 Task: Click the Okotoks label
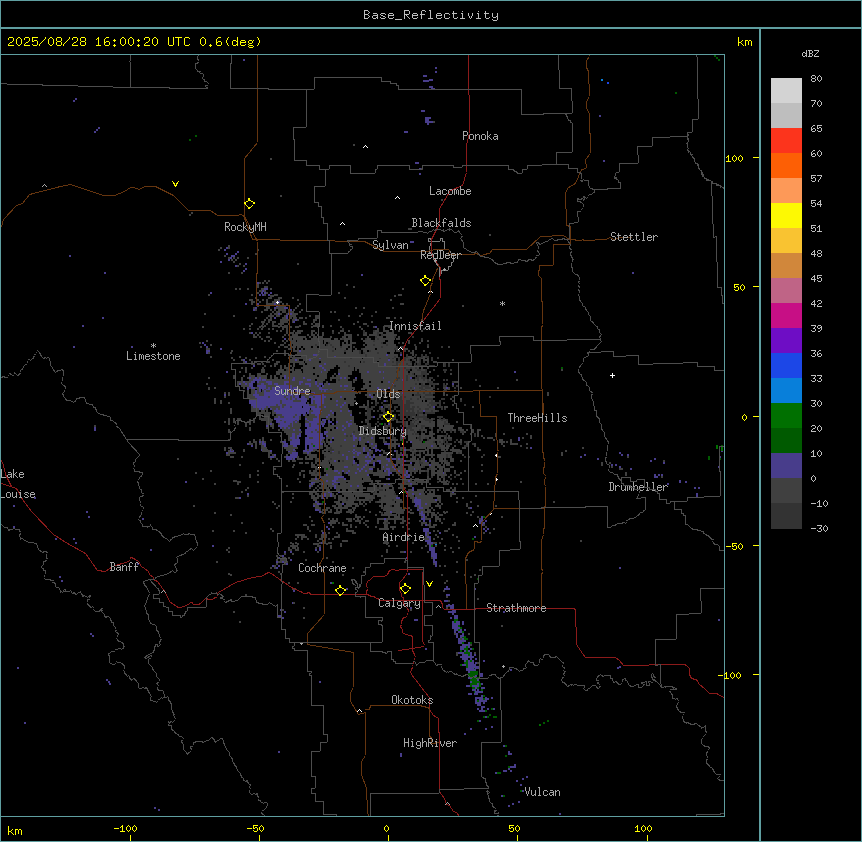click(412, 700)
